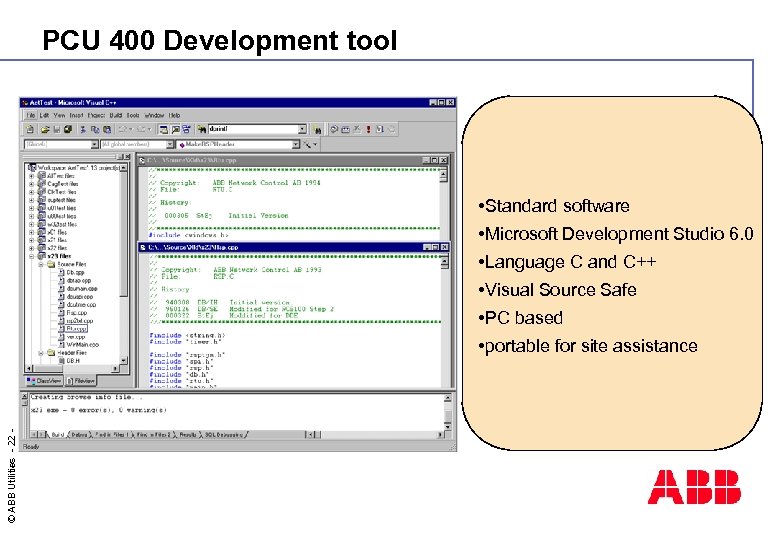The width and height of the screenshot is (780, 540).
Task: Expand the x22 files project node
Action: coord(31,248)
